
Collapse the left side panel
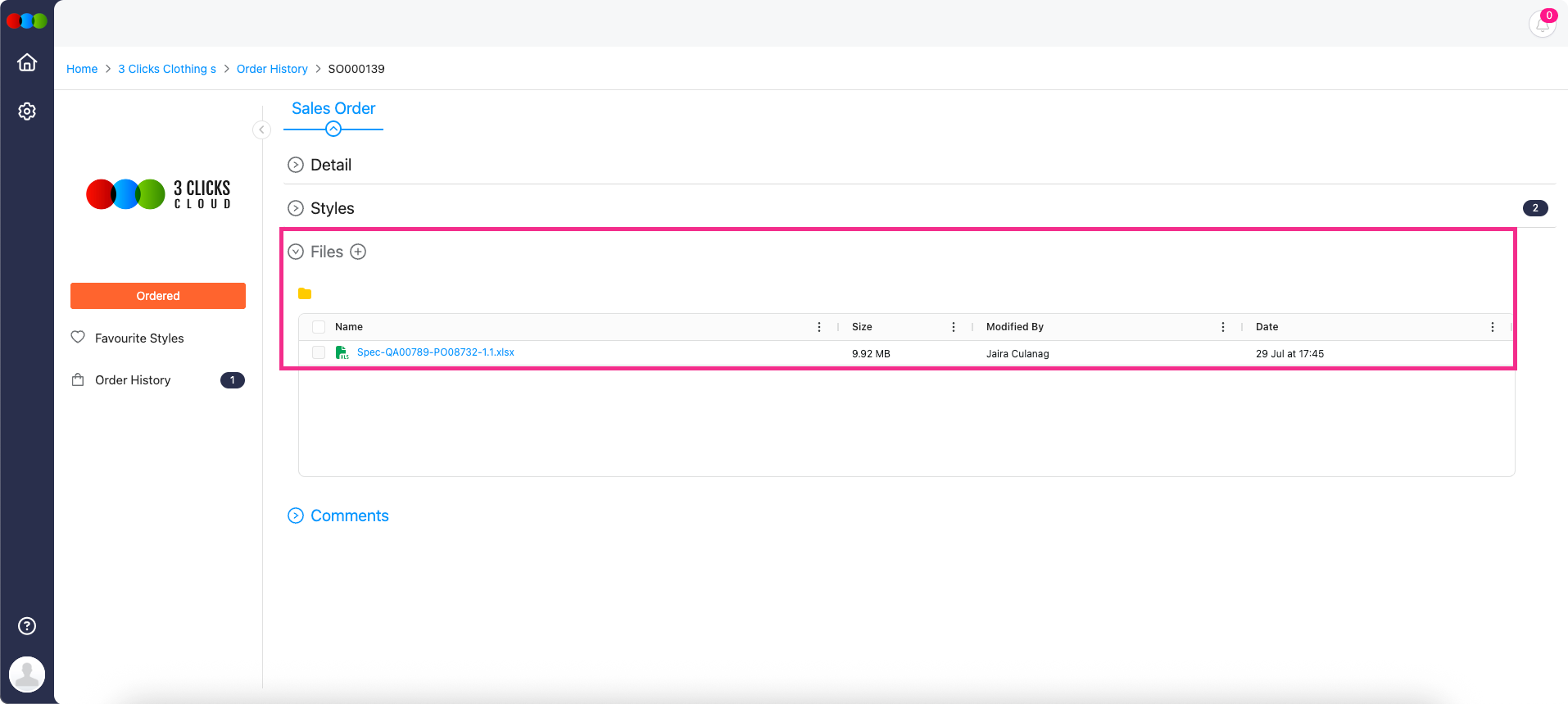[261, 129]
